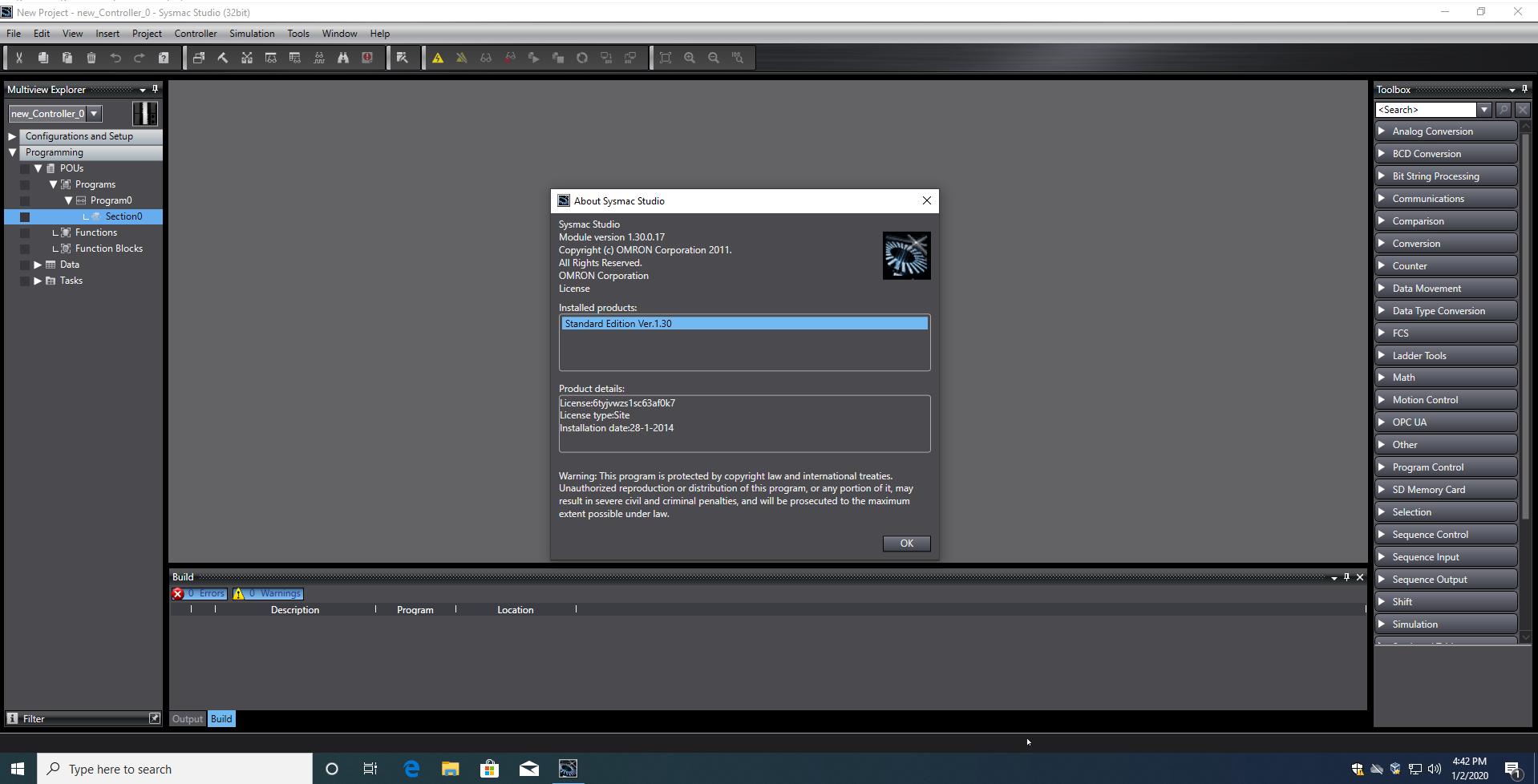This screenshot has height=784, width=1538.
Task: Toggle the 0 Warnings filter in Build
Action: tap(268, 594)
